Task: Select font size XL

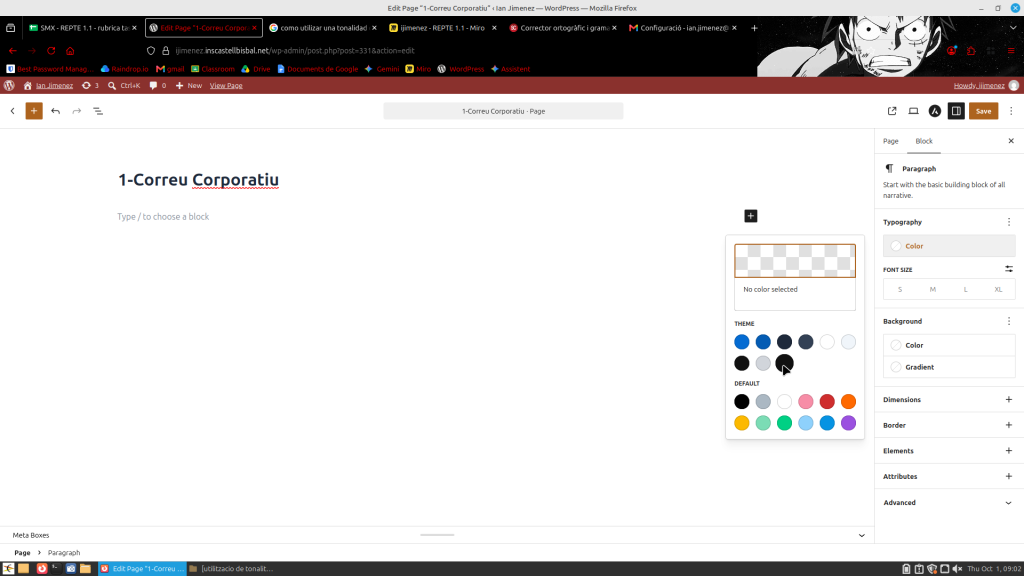Action: (x=998, y=289)
